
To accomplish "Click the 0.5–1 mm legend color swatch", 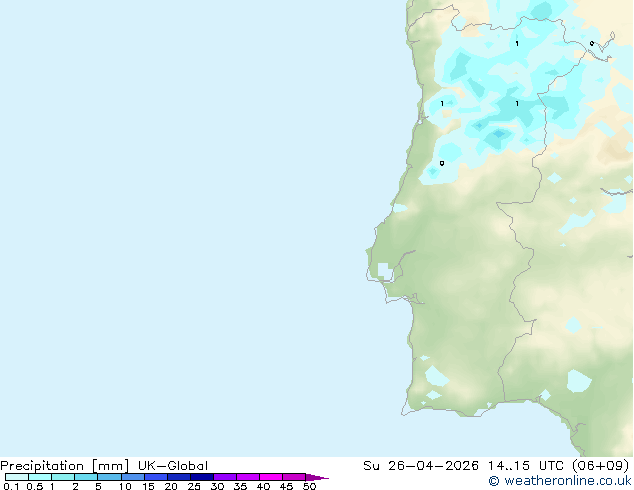I will point(40,477).
